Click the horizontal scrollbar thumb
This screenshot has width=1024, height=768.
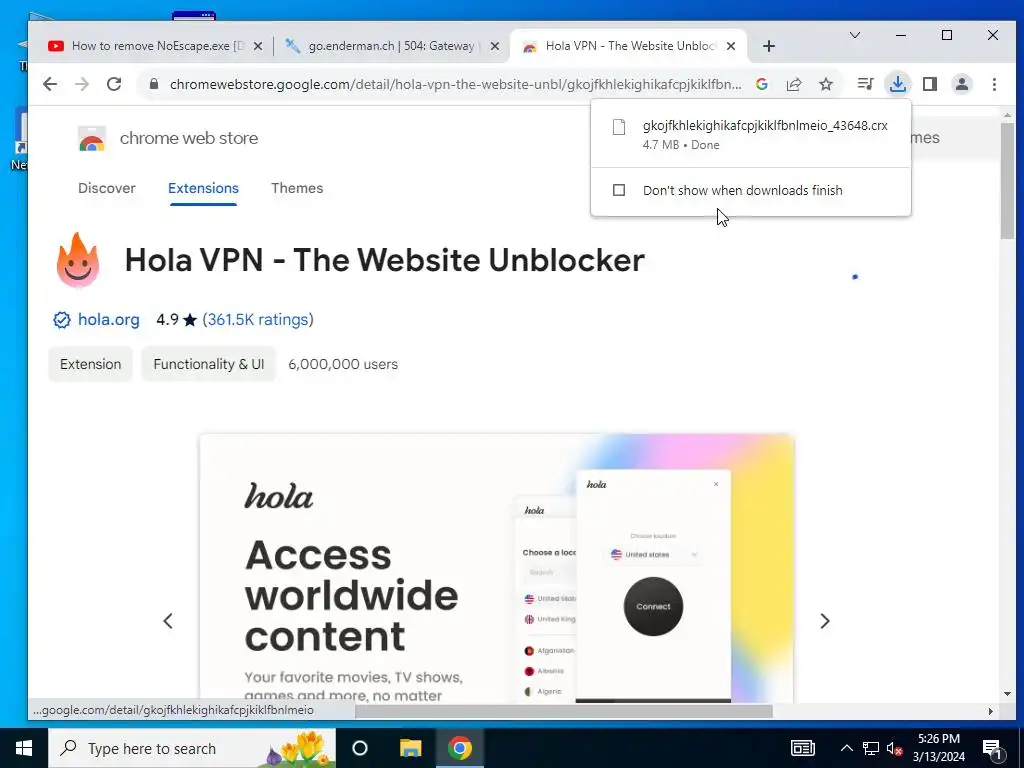click(564, 711)
